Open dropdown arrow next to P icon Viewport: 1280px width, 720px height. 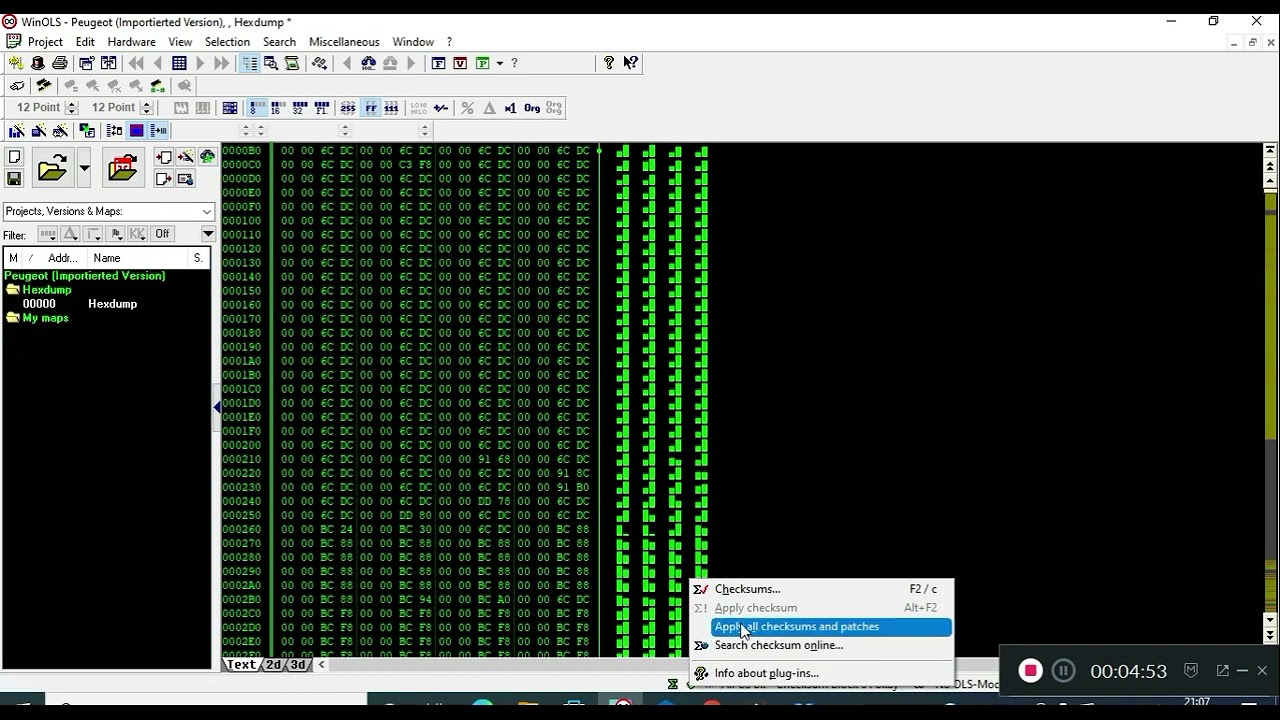(x=499, y=63)
